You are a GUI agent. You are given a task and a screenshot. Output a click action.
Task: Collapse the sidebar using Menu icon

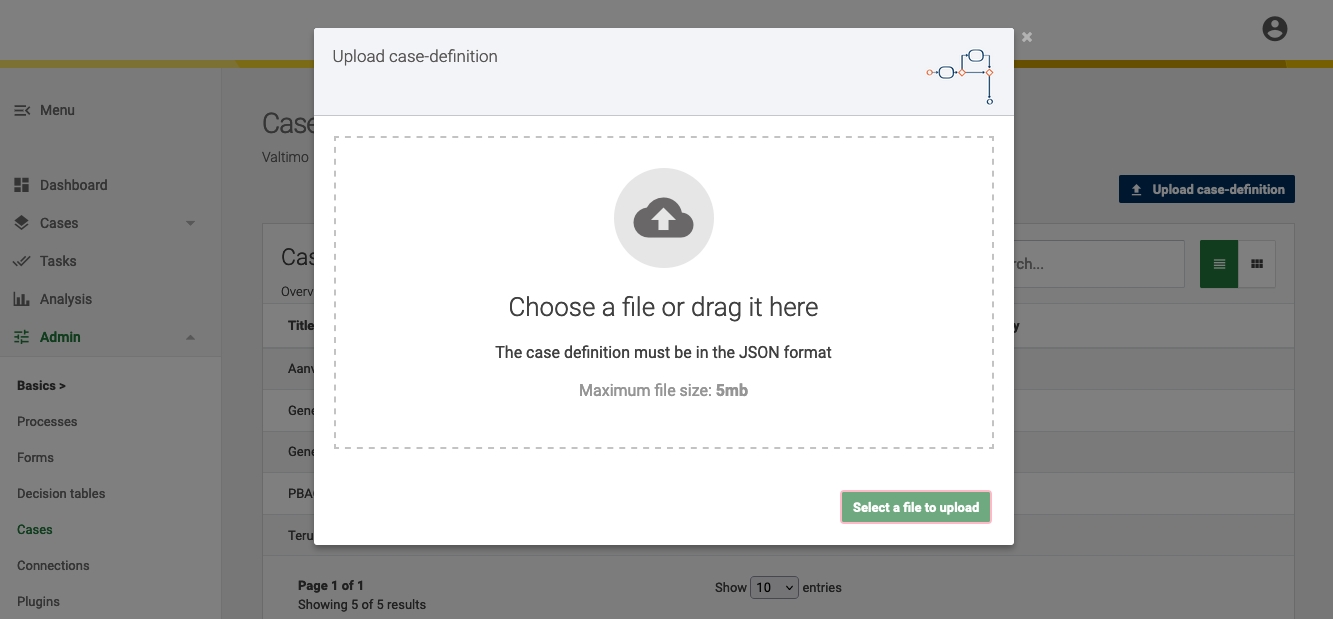tap(22, 110)
